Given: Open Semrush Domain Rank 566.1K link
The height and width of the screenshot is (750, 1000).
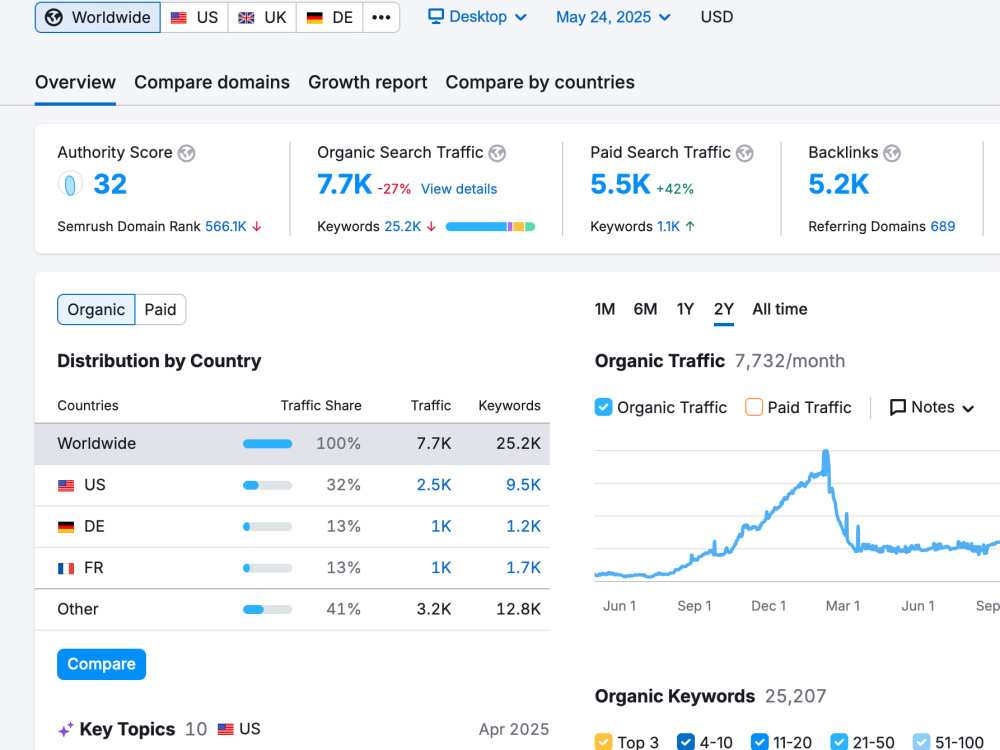Looking at the screenshot, I should coord(226,226).
